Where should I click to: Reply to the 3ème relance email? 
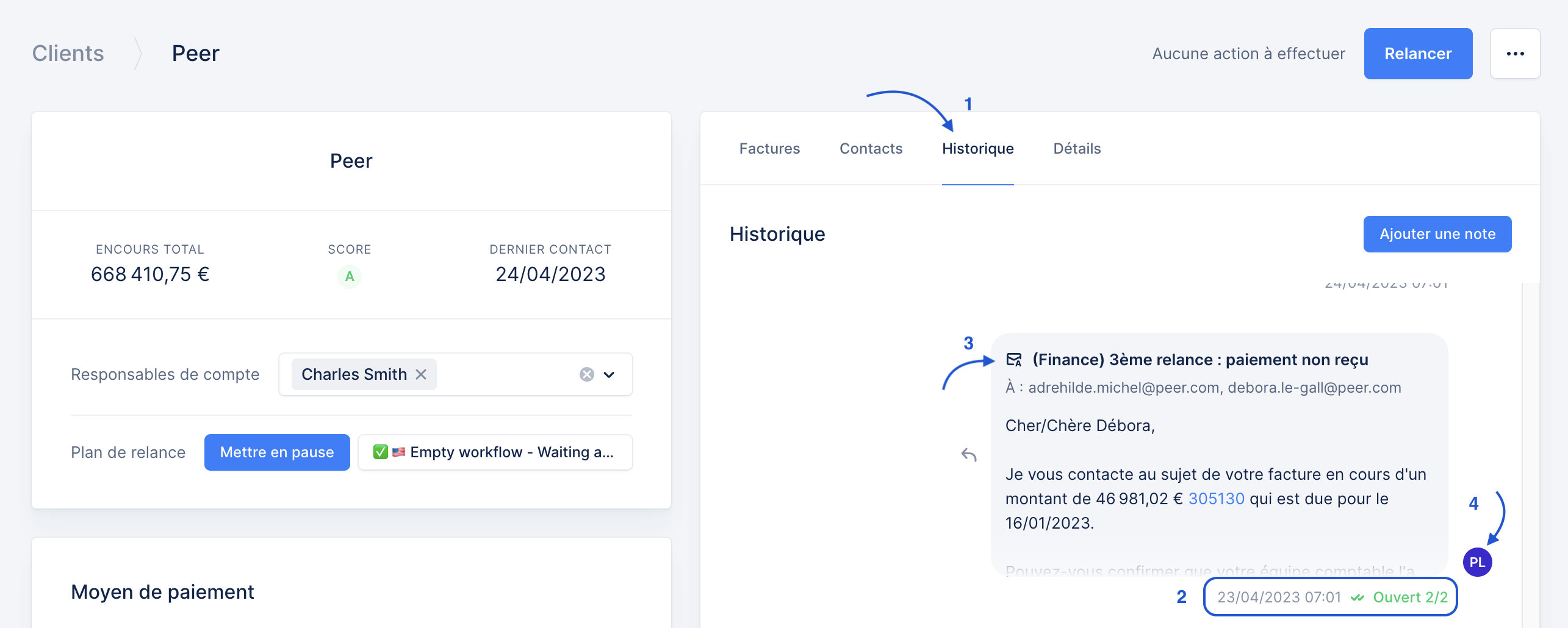pos(969,455)
